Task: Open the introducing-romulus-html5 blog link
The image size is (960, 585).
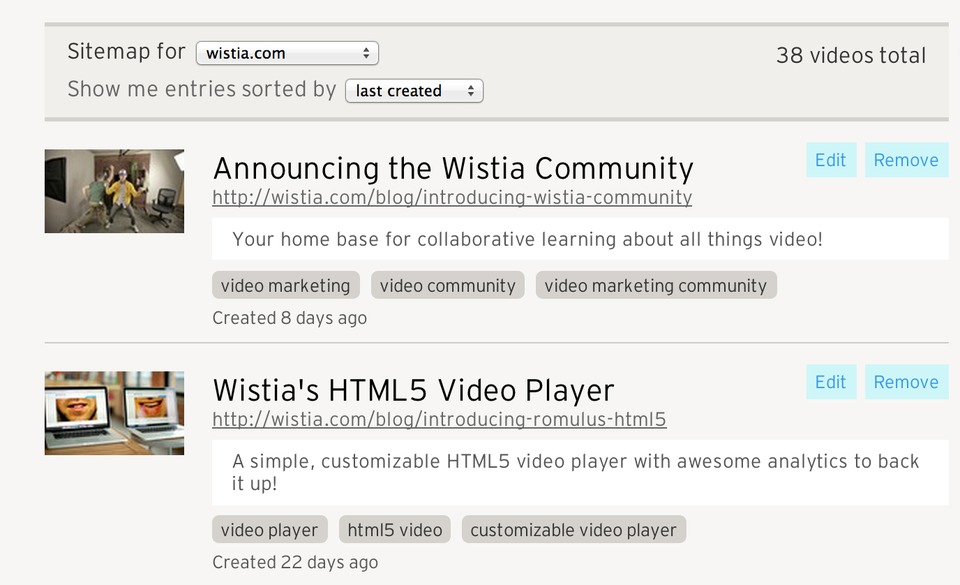Action: (x=439, y=420)
